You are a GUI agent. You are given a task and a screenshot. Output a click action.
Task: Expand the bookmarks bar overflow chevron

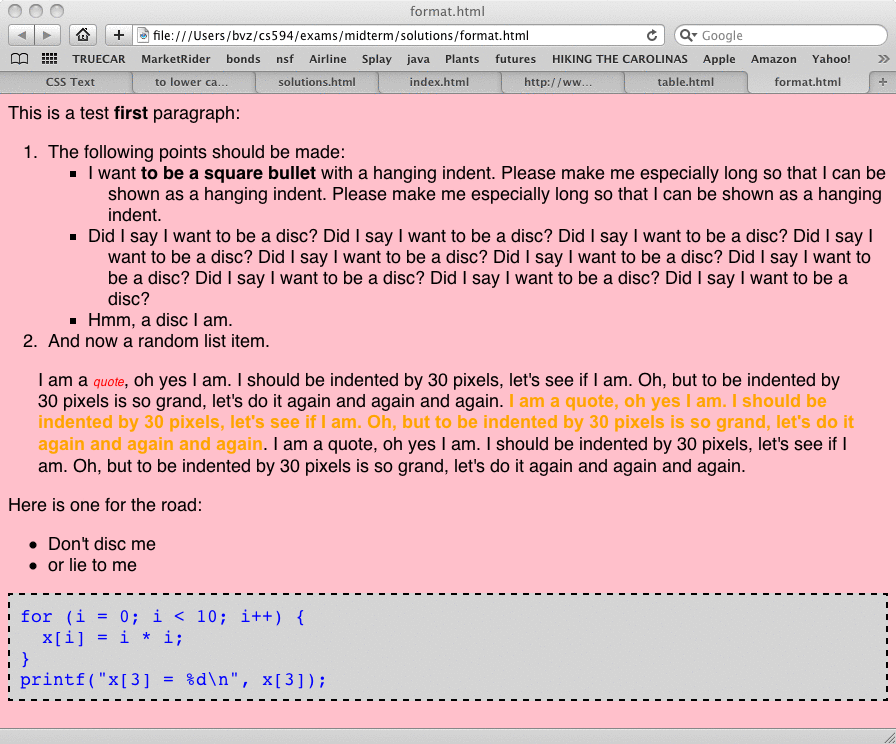tap(883, 59)
